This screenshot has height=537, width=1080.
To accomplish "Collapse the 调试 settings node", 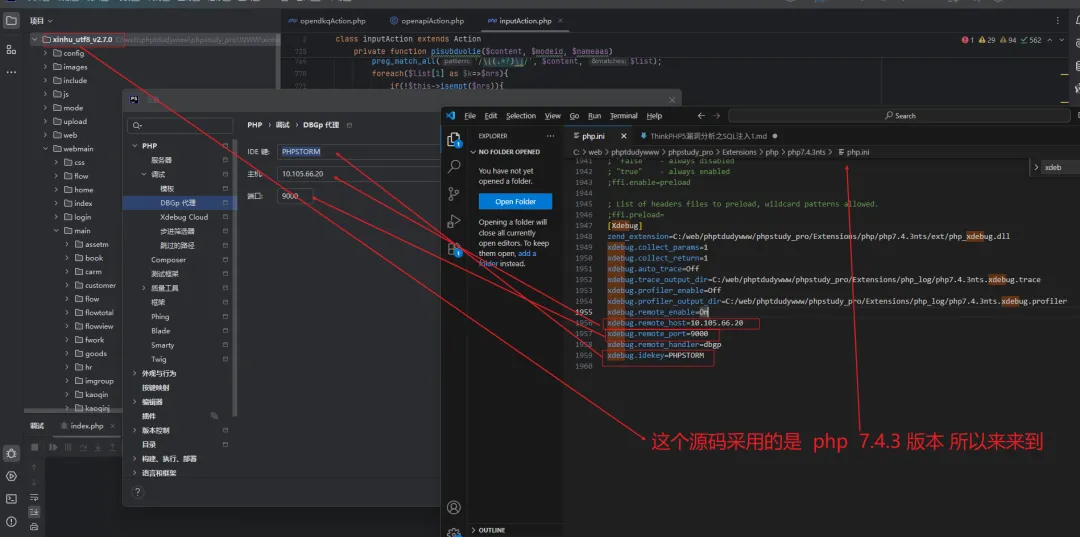I will pos(144,174).
